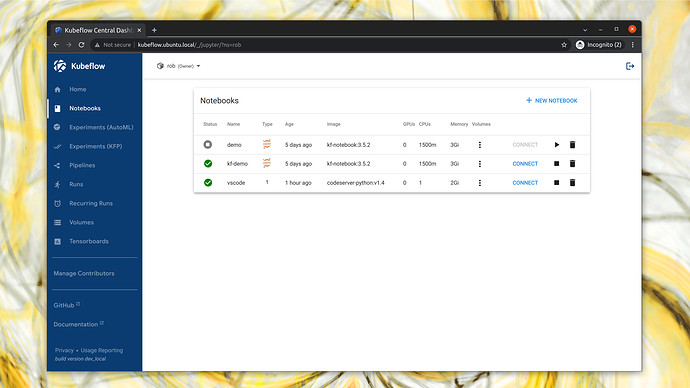The image size is (690, 388).
Task: Click the Volumes sidebar icon
Action: (58, 223)
